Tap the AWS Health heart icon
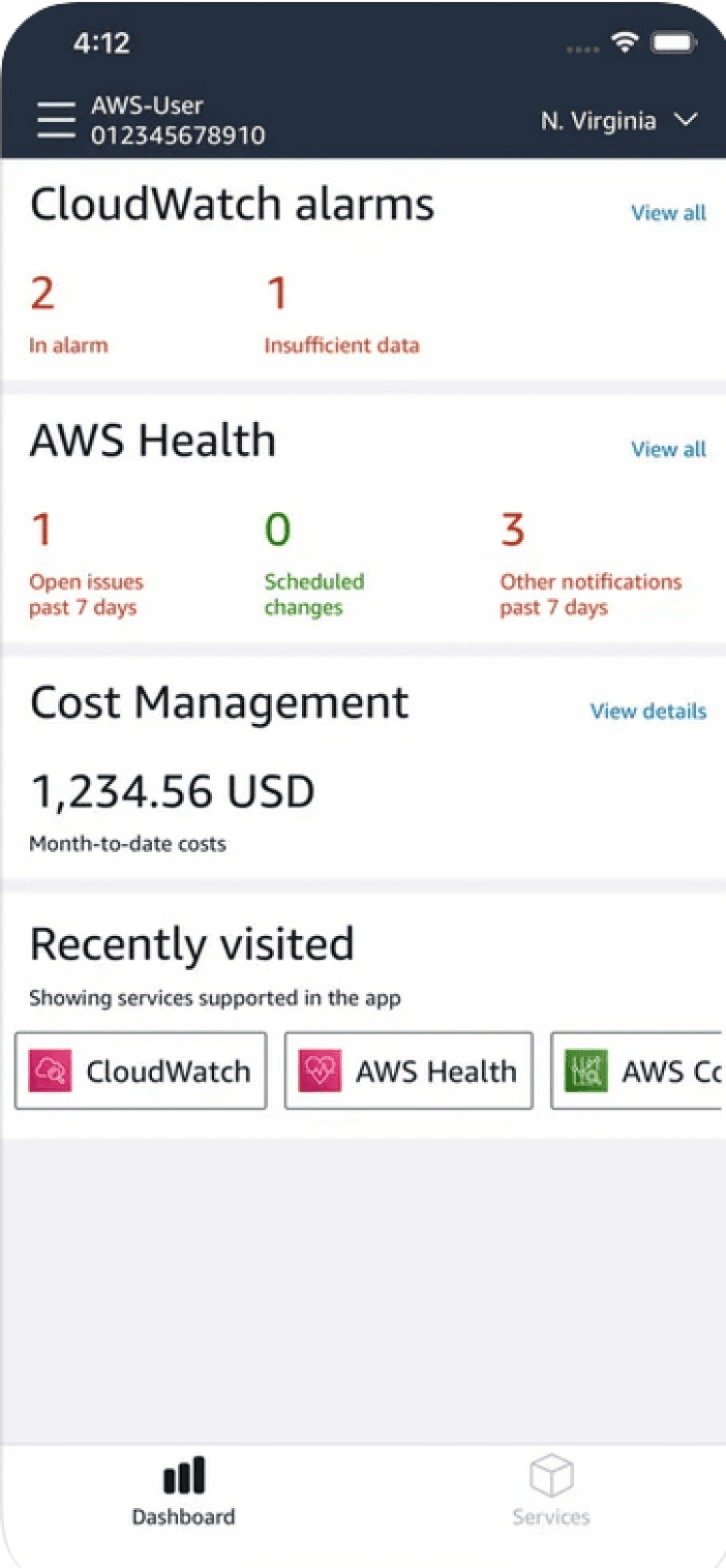Image resolution: width=726 pixels, height=1568 pixels. [x=319, y=1071]
